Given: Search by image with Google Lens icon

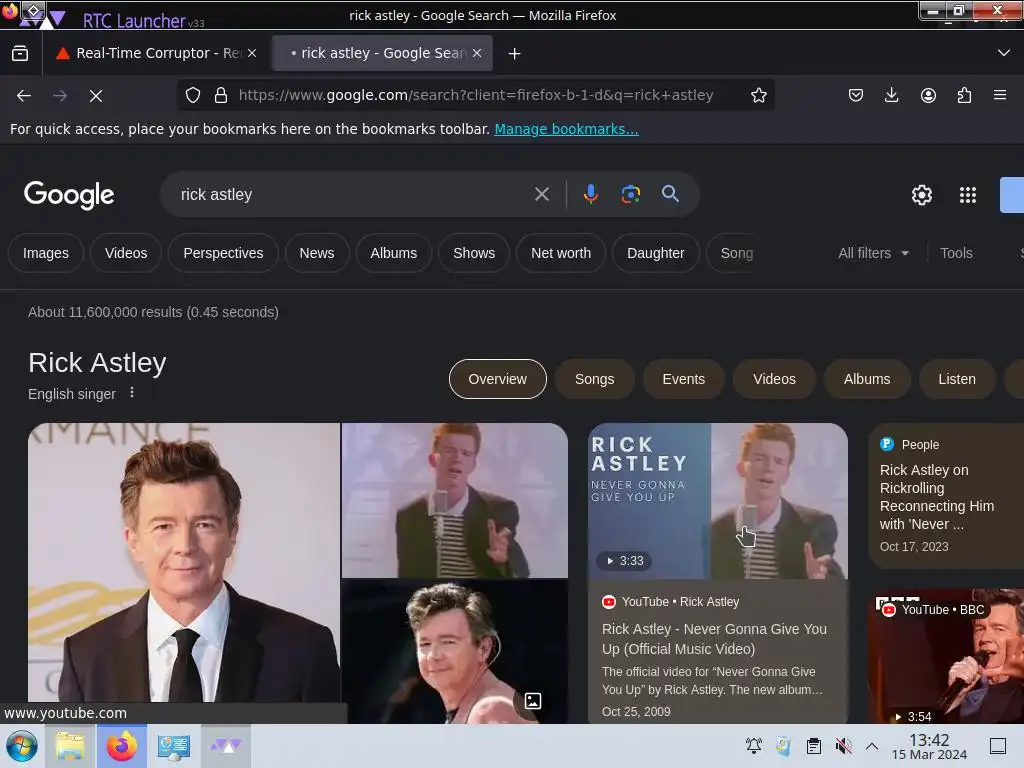Looking at the screenshot, I should pos(630,194).
